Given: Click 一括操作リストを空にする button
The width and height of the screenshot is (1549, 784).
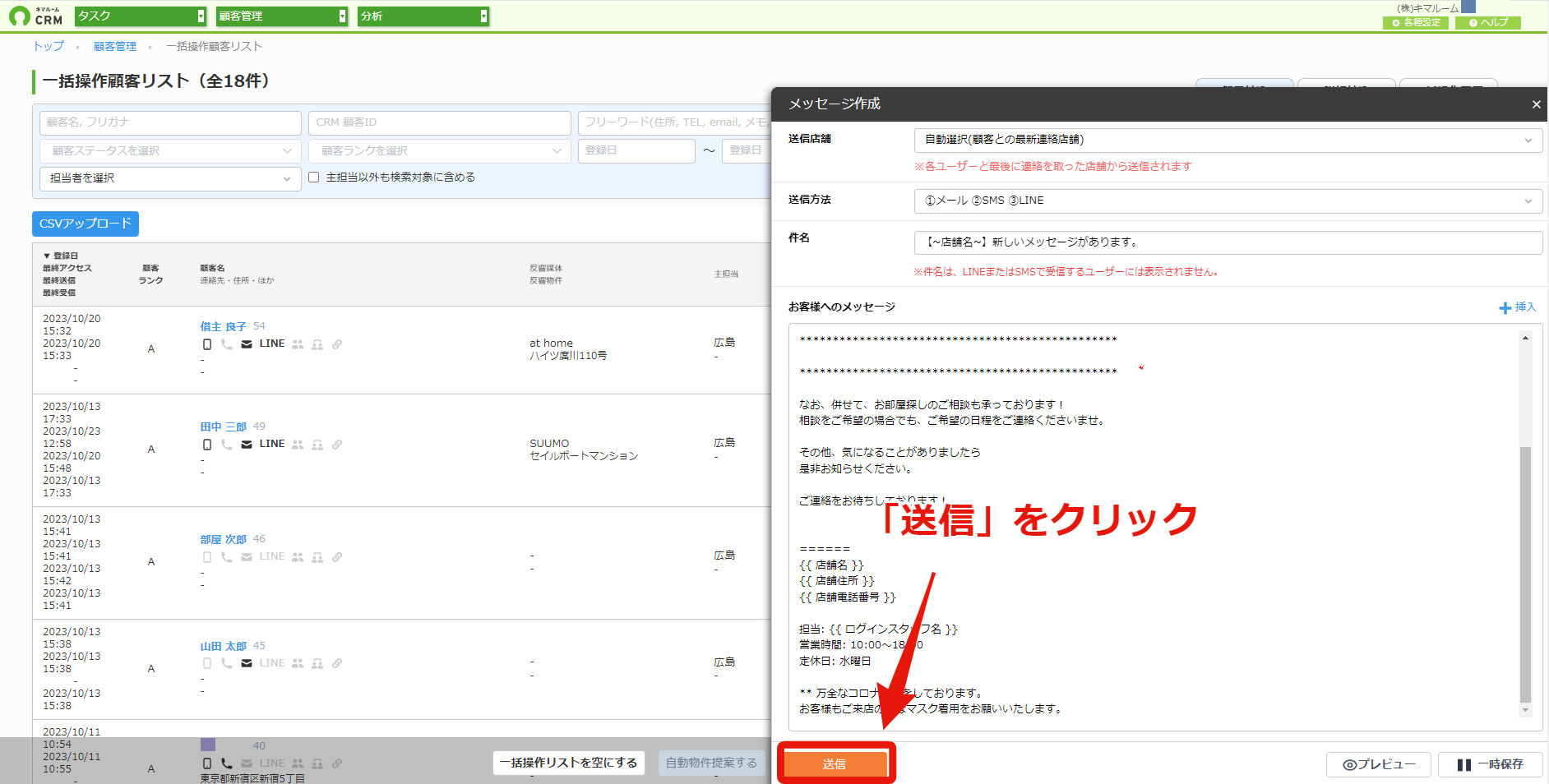Looking at the screenshot, I should [x=569, y=763].
